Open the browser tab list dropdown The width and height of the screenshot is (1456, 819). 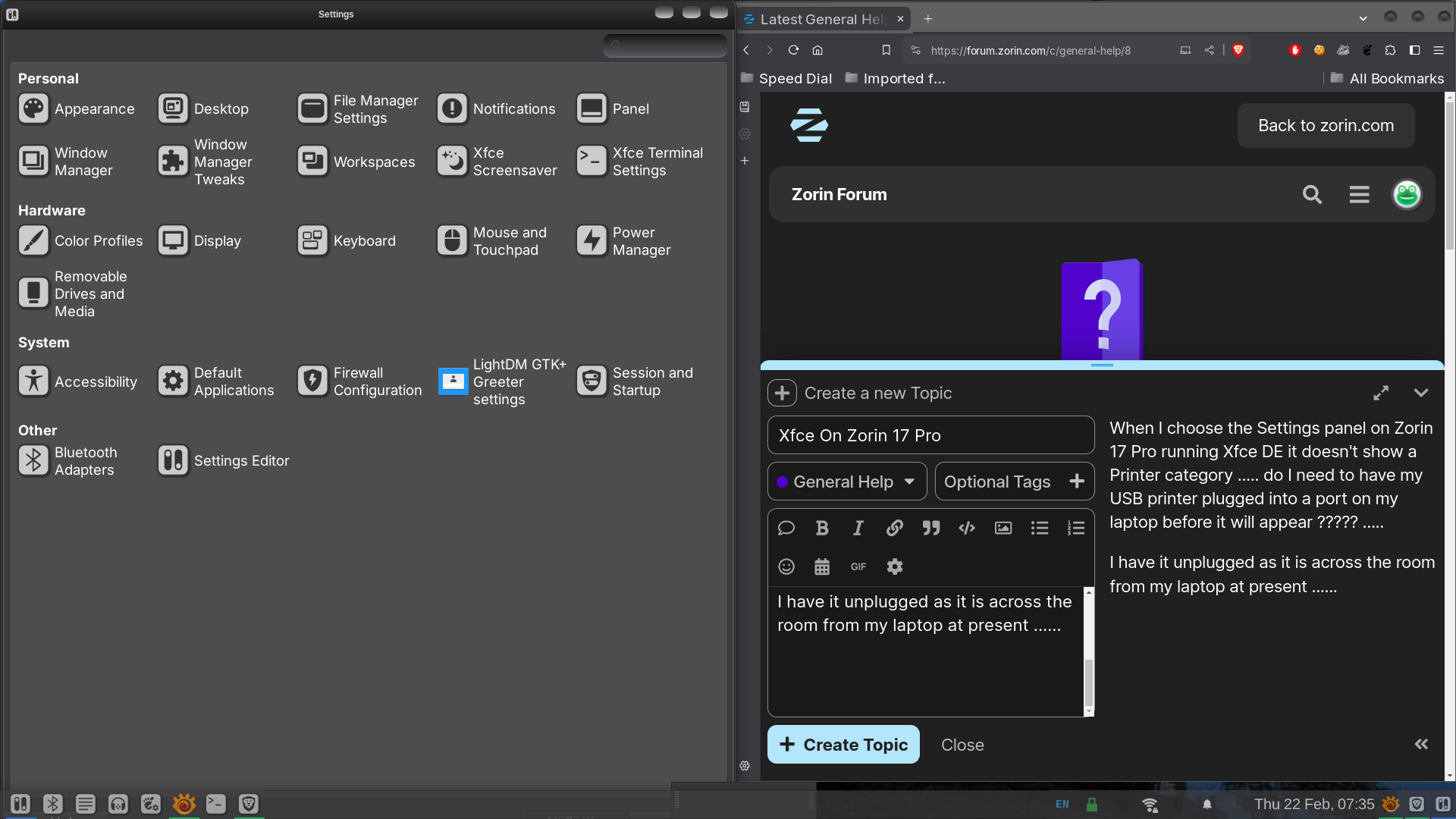pos(1363,18)
